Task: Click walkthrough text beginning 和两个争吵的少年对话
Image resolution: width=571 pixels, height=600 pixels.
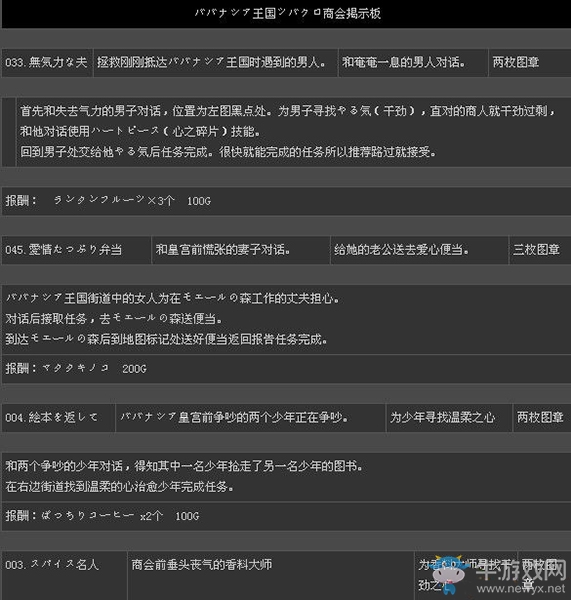Action: click(286, 477)
